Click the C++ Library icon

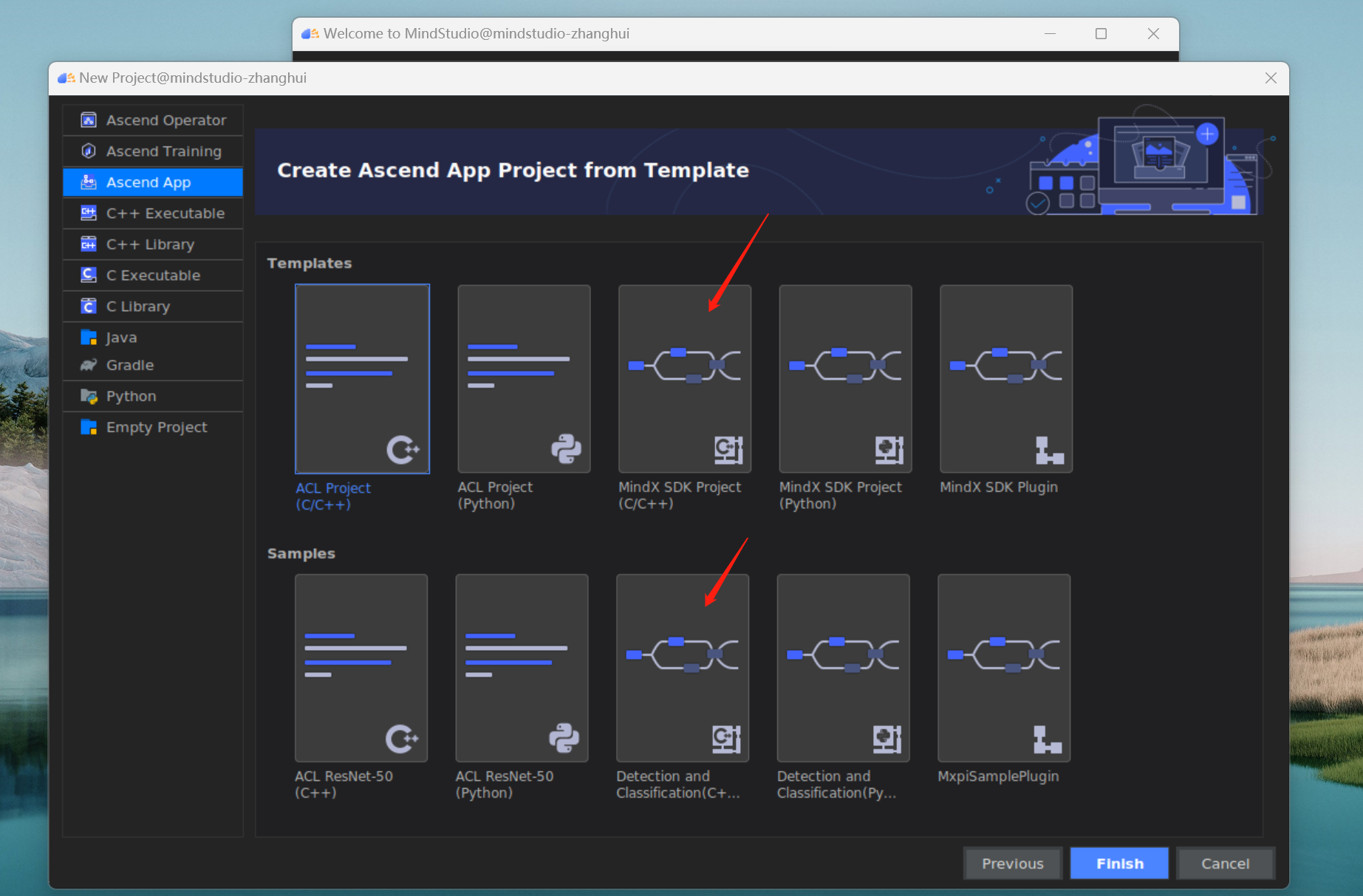point(89,244)
